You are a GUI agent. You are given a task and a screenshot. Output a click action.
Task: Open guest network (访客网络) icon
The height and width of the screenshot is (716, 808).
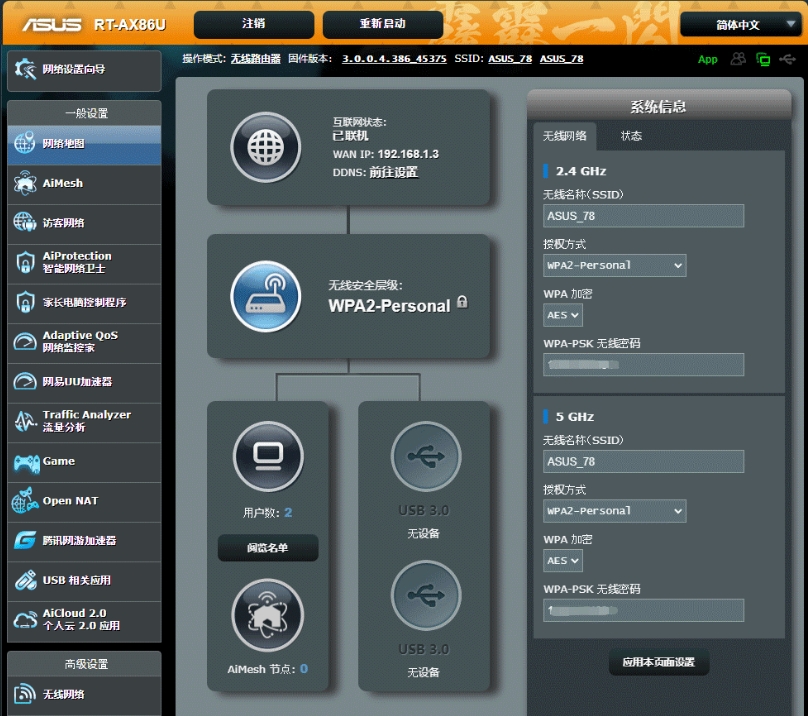tap(25, 222)
